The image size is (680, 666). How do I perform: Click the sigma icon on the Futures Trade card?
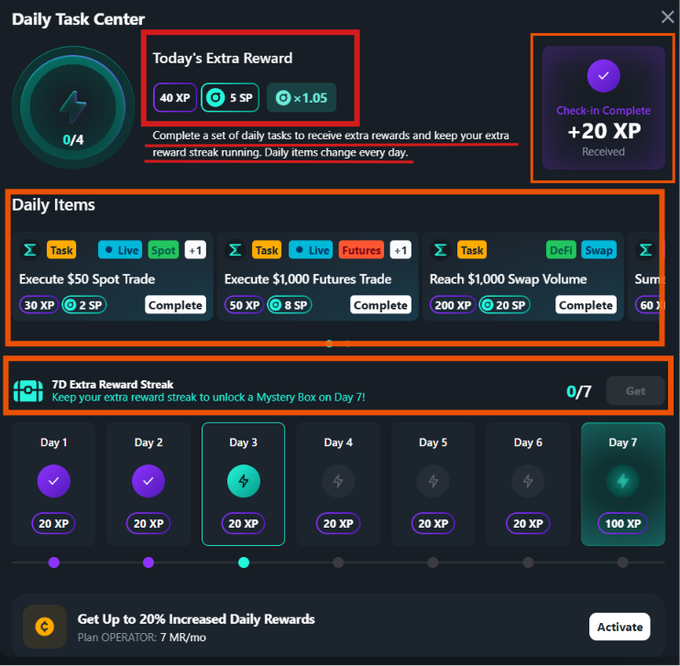click(235, 250)
